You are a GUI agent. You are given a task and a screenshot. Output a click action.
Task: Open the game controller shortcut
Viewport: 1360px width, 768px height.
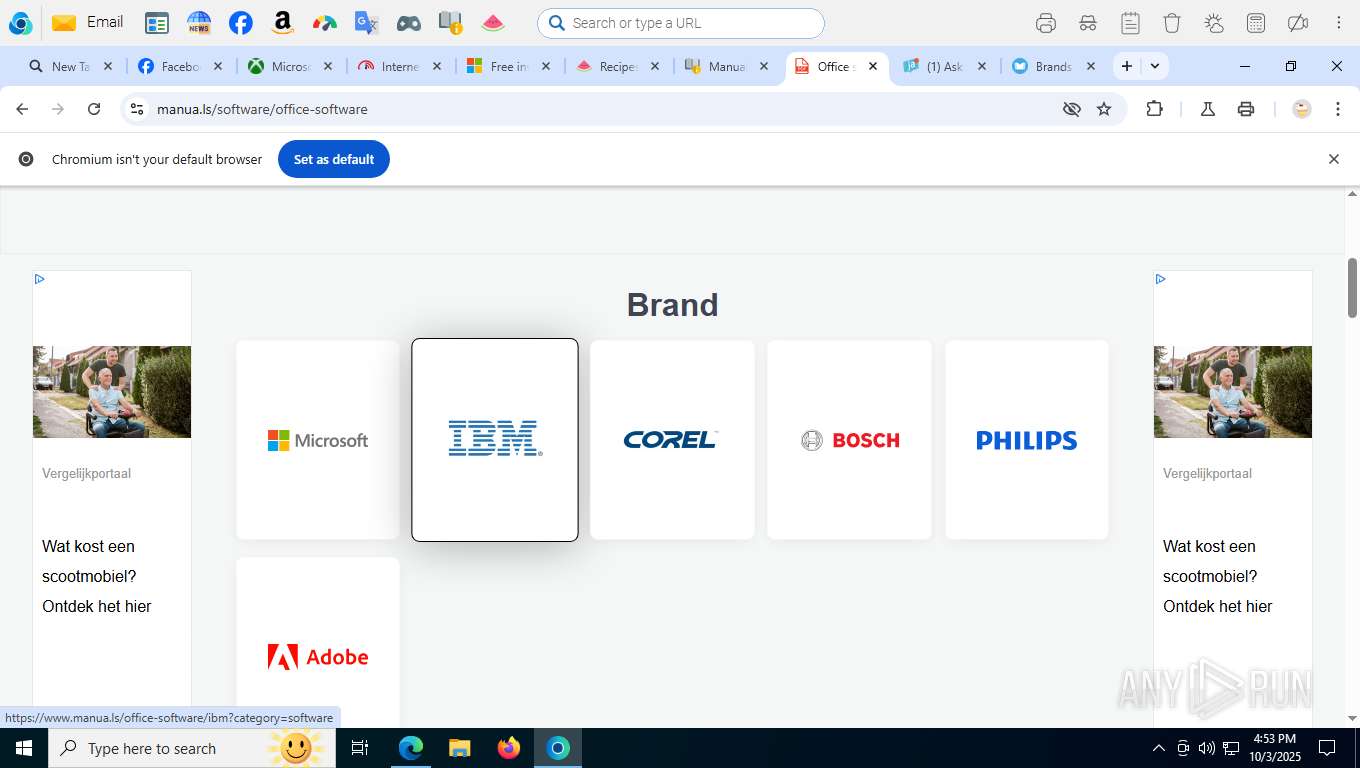point(409,23)
